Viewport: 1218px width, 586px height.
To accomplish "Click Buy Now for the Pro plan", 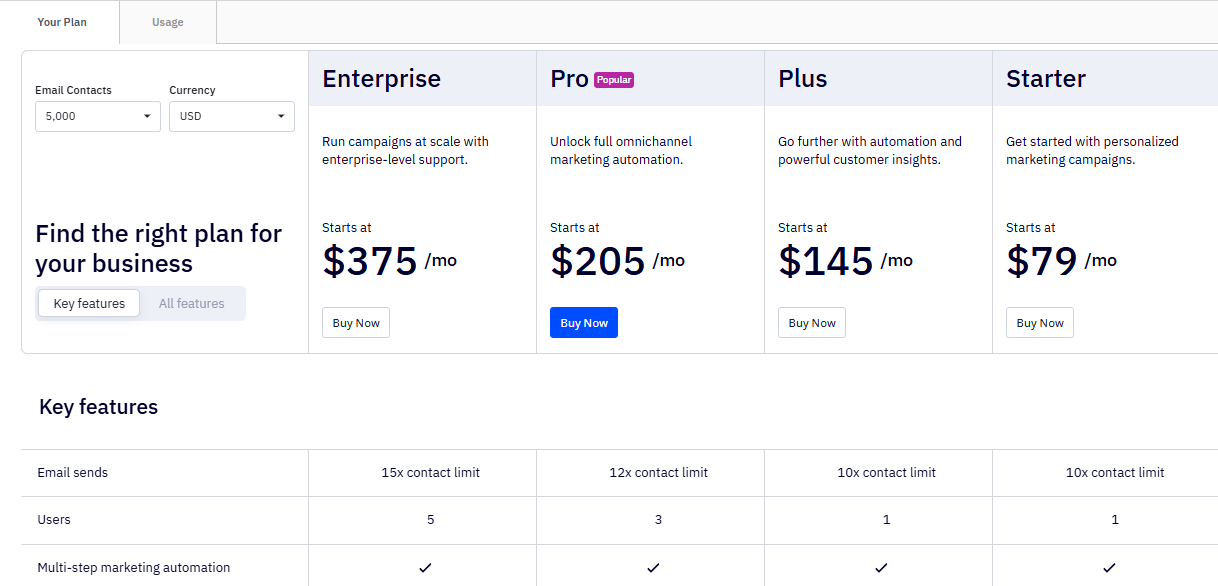I will [x=583, y=322].
